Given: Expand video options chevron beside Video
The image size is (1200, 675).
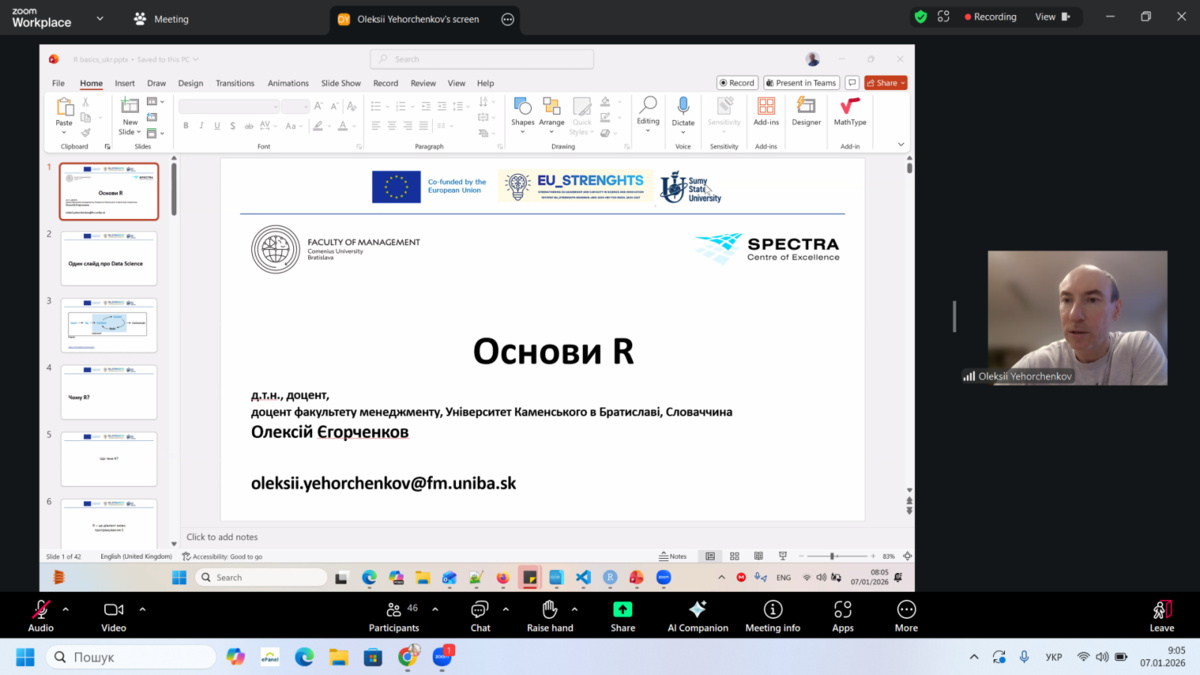Looking at the screenshot, I should pyautogui.click(x=142, y=609).
